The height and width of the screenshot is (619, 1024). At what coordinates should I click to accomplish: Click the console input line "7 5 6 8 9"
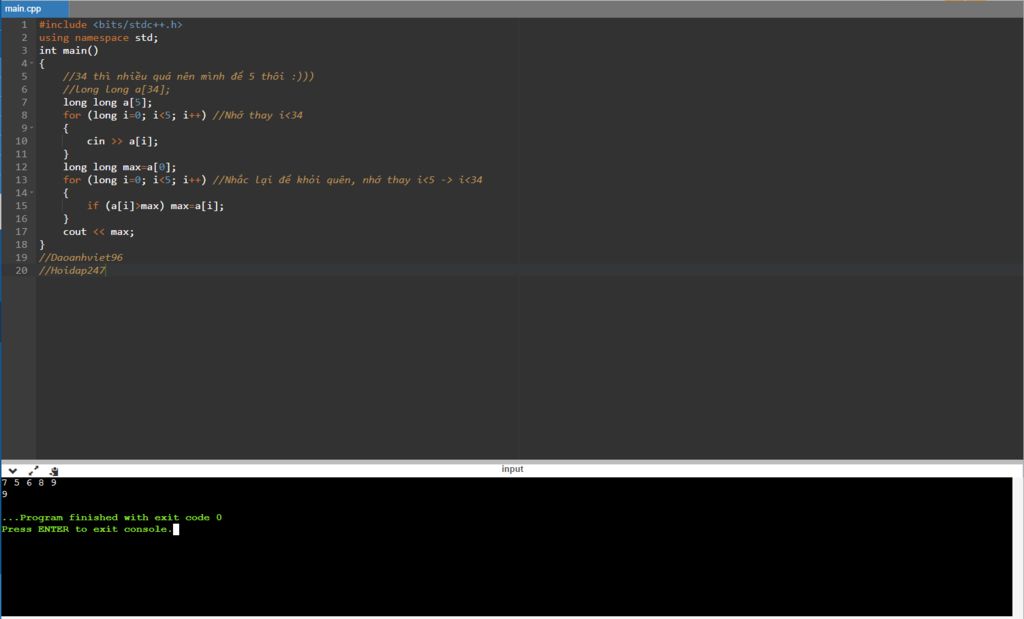tap(29, 483)
